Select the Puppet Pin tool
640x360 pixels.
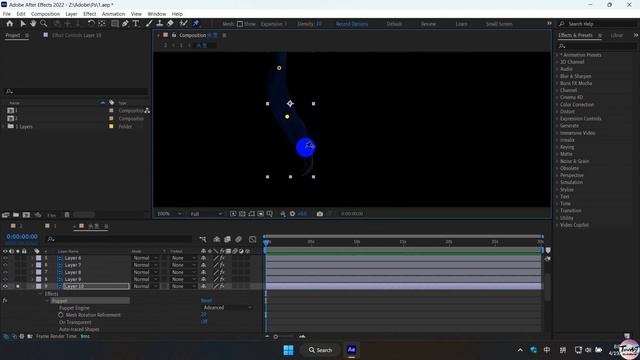196,24
